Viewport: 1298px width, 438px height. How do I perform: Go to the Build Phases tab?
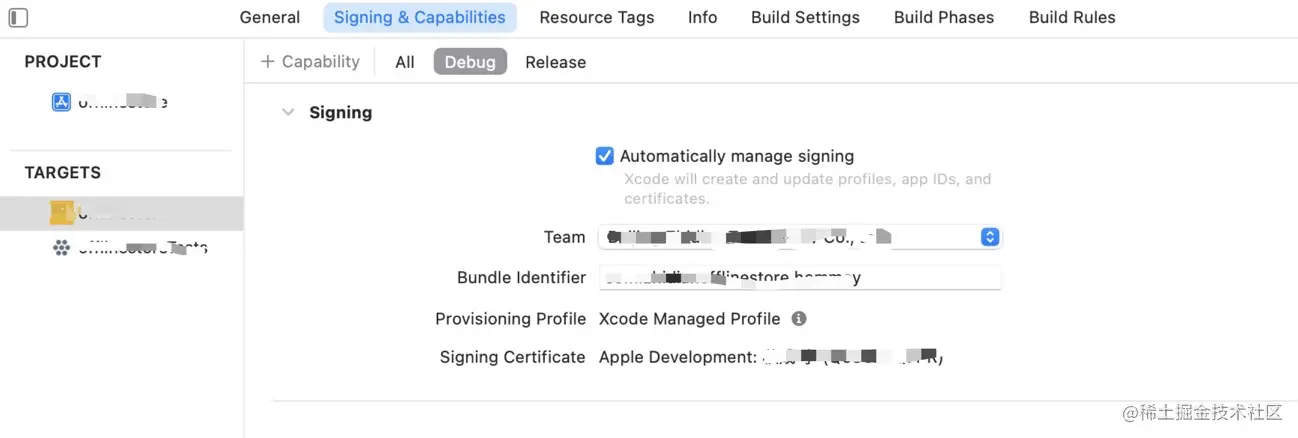click(x=943, y=17)
